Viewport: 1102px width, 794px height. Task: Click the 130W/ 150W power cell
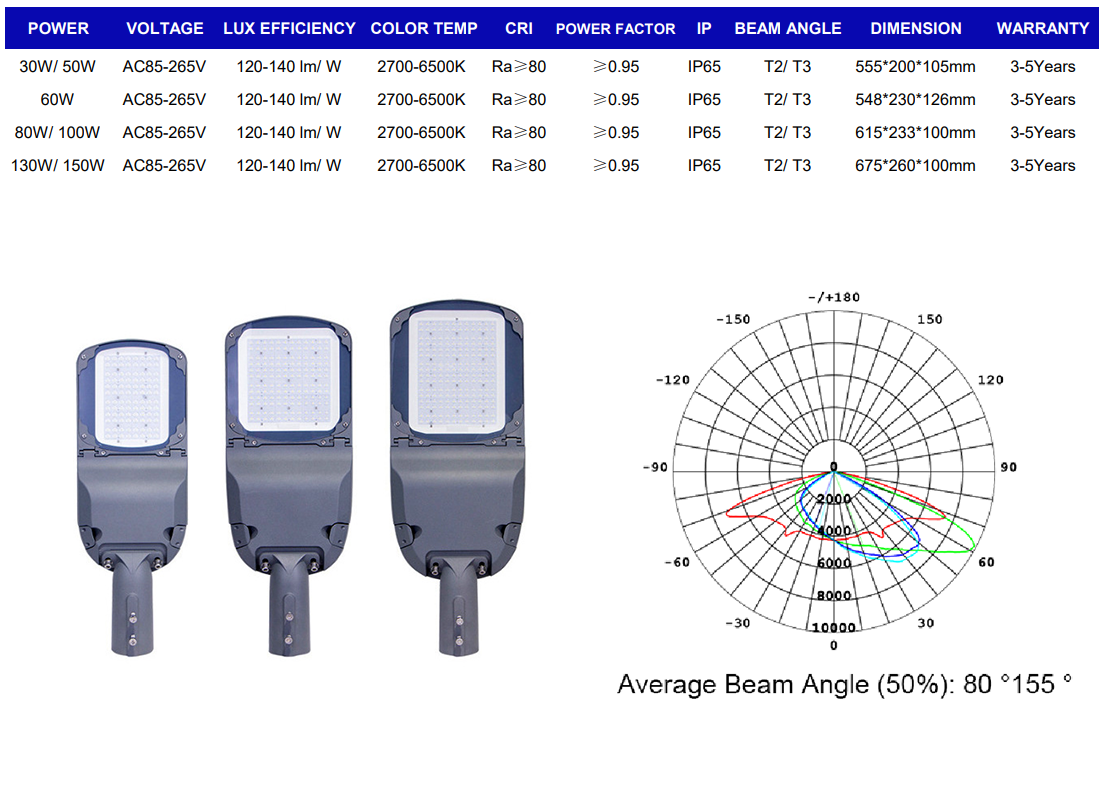(x=58, y=166)
